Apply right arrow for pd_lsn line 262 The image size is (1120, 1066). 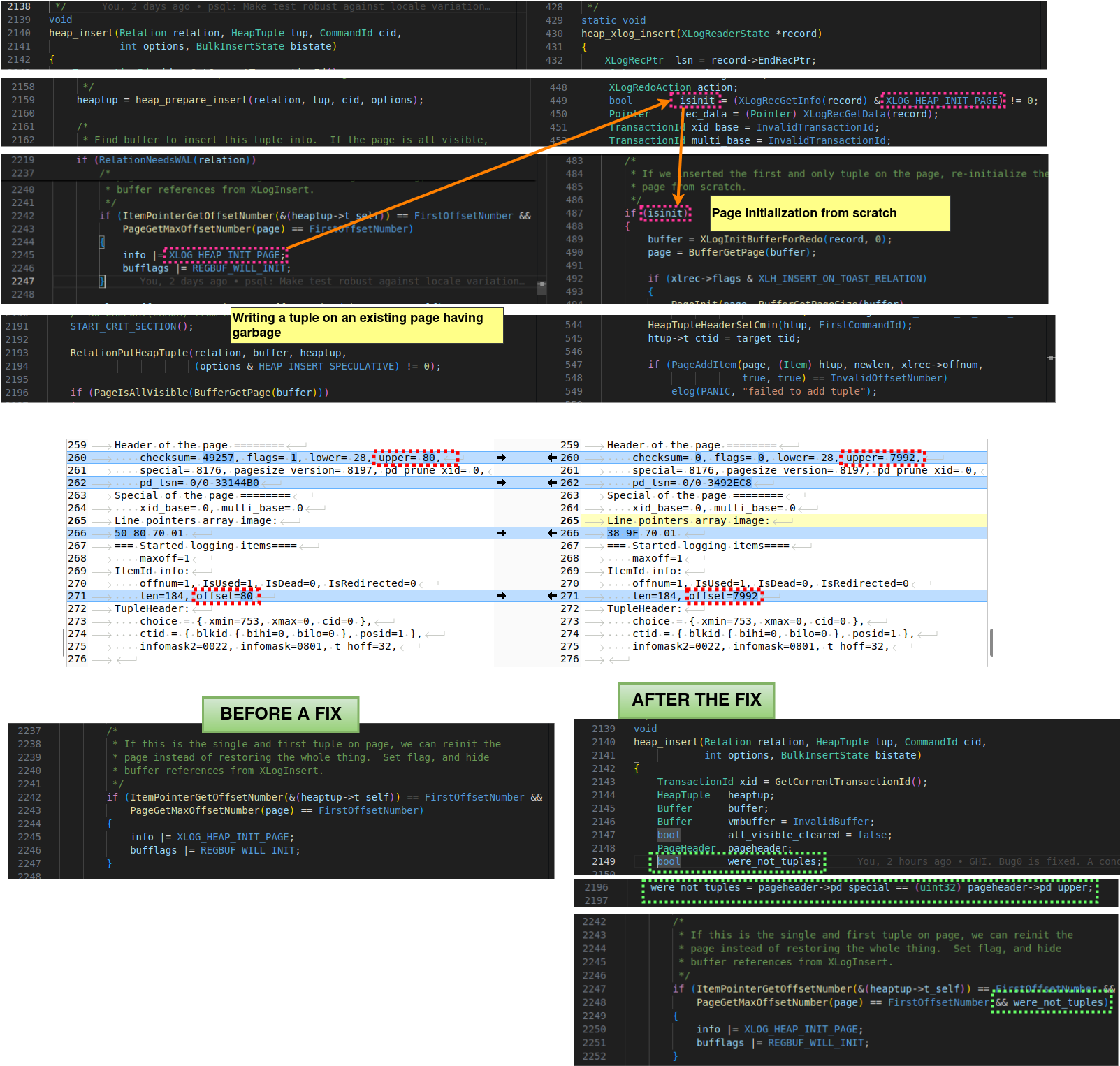coord(501,483)
